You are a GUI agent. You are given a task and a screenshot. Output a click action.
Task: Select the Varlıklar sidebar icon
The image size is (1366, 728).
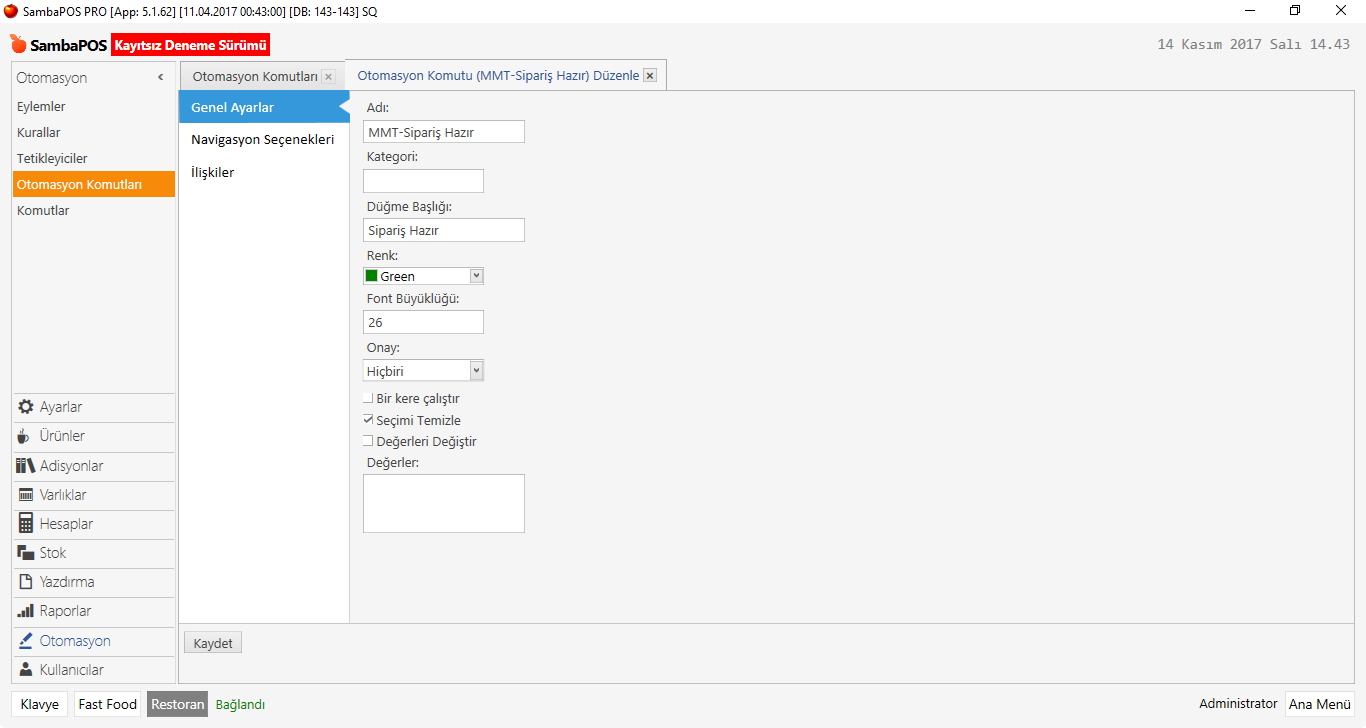click(26, 495)
